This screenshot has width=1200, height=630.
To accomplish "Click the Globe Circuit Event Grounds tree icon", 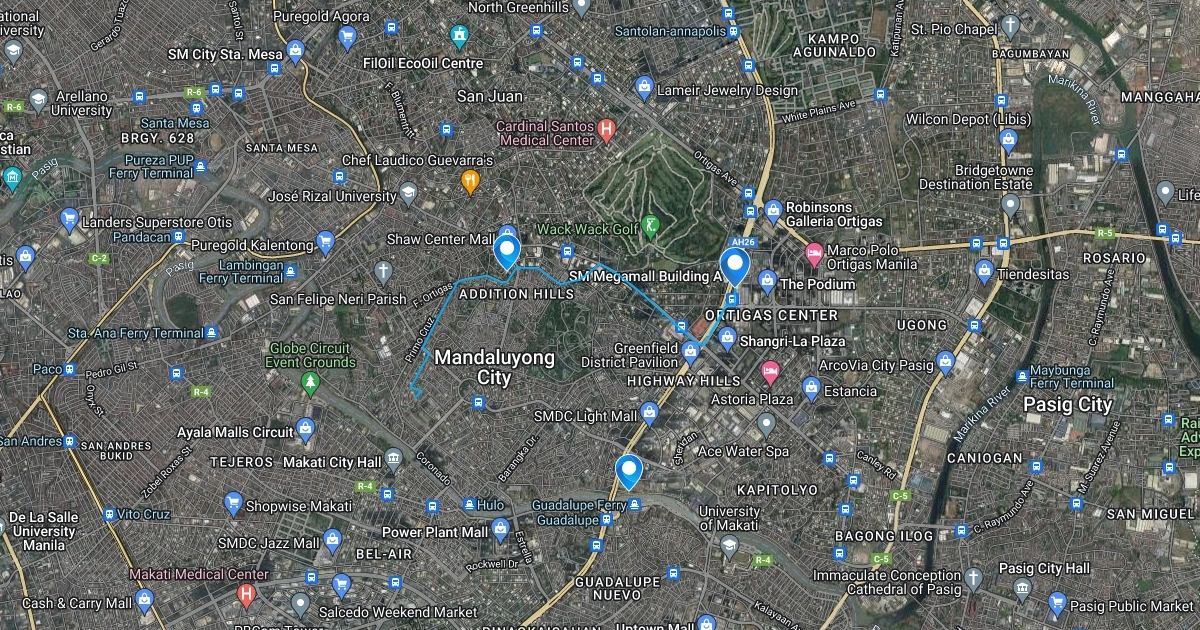I will pyautogui.click(x=311, y=382).
